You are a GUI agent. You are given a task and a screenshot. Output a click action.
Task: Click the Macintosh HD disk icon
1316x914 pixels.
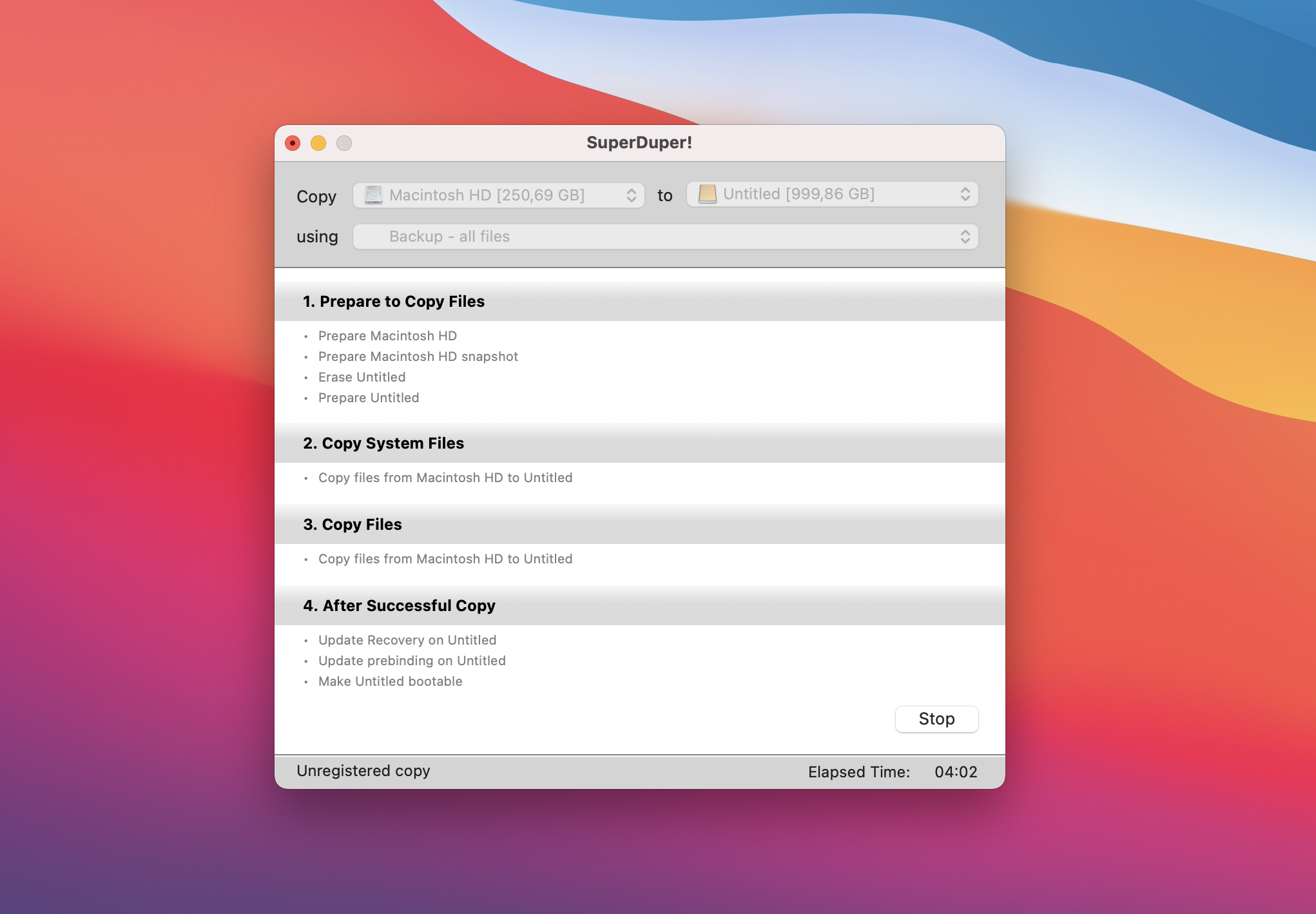374,195
